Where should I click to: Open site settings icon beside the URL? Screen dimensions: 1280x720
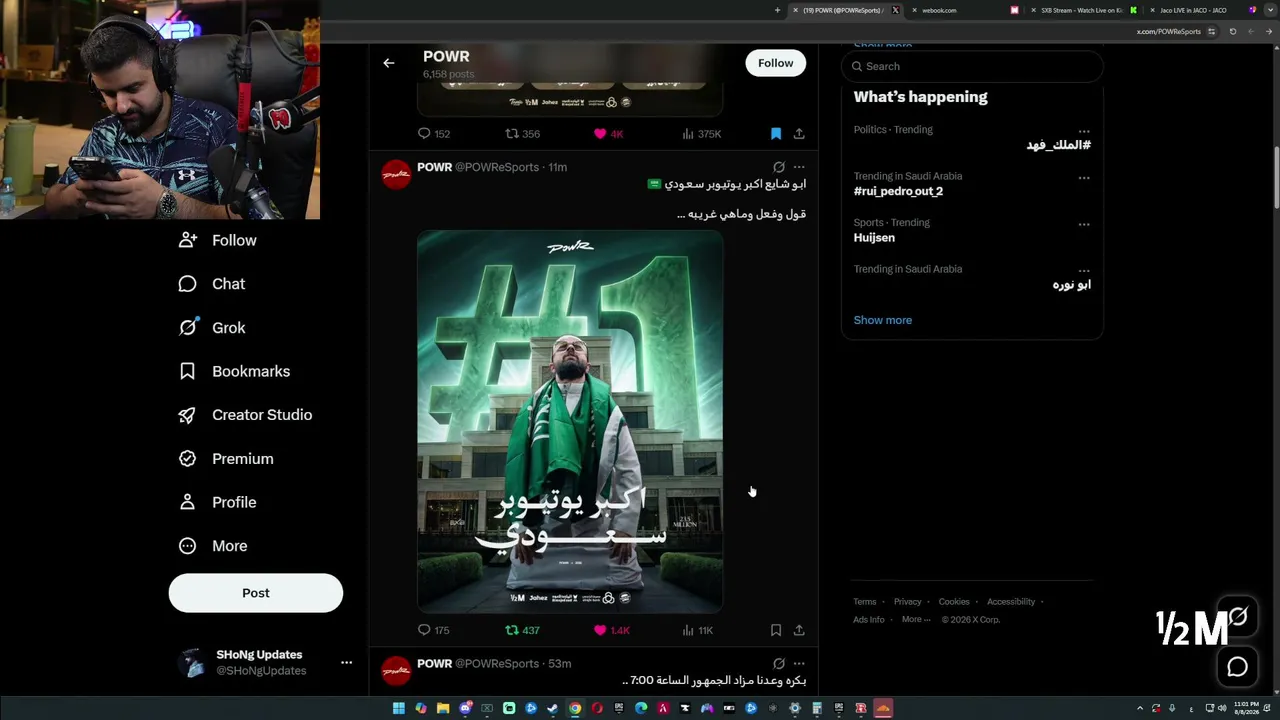[1212, 31]
